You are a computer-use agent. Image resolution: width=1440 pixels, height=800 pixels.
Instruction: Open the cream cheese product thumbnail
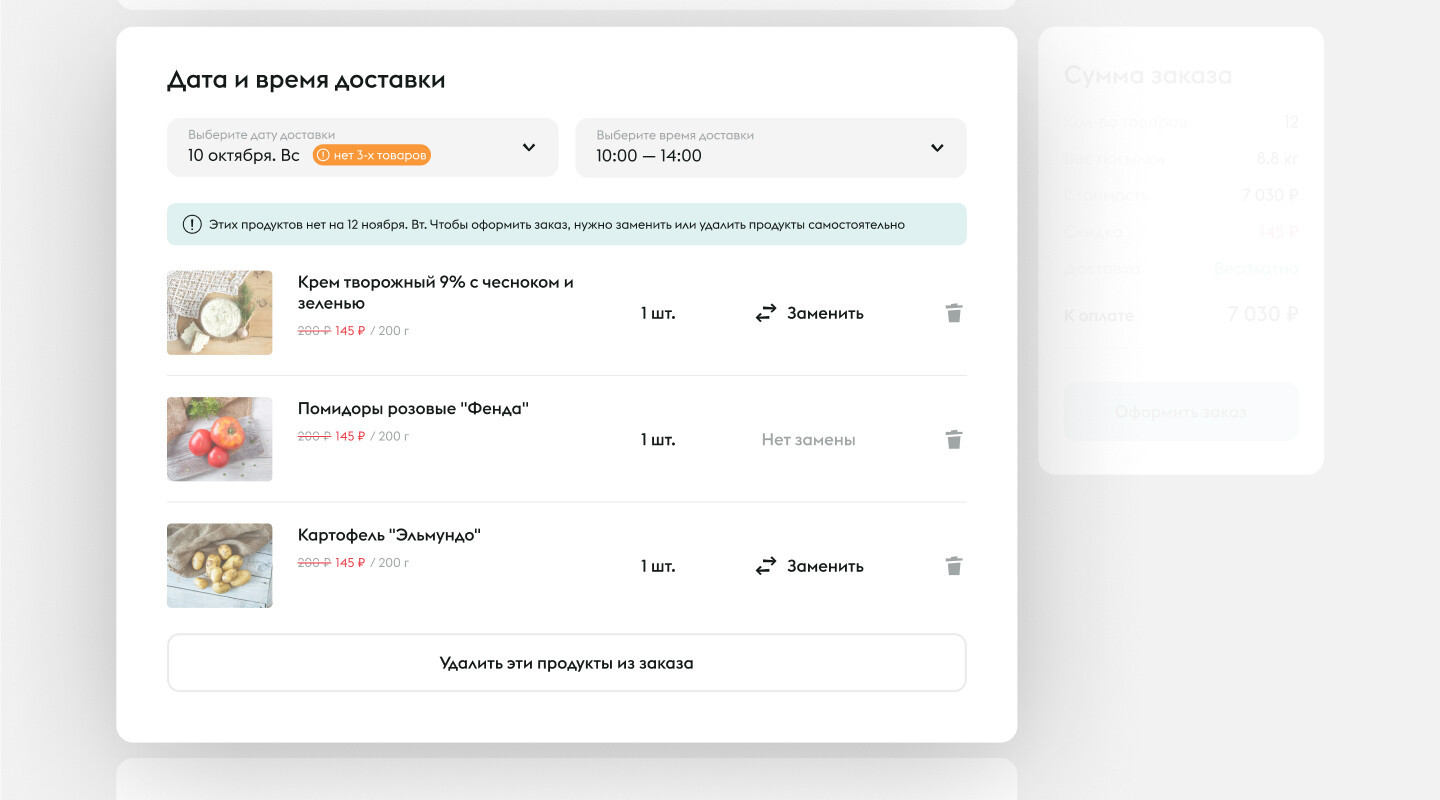(219, 312)
